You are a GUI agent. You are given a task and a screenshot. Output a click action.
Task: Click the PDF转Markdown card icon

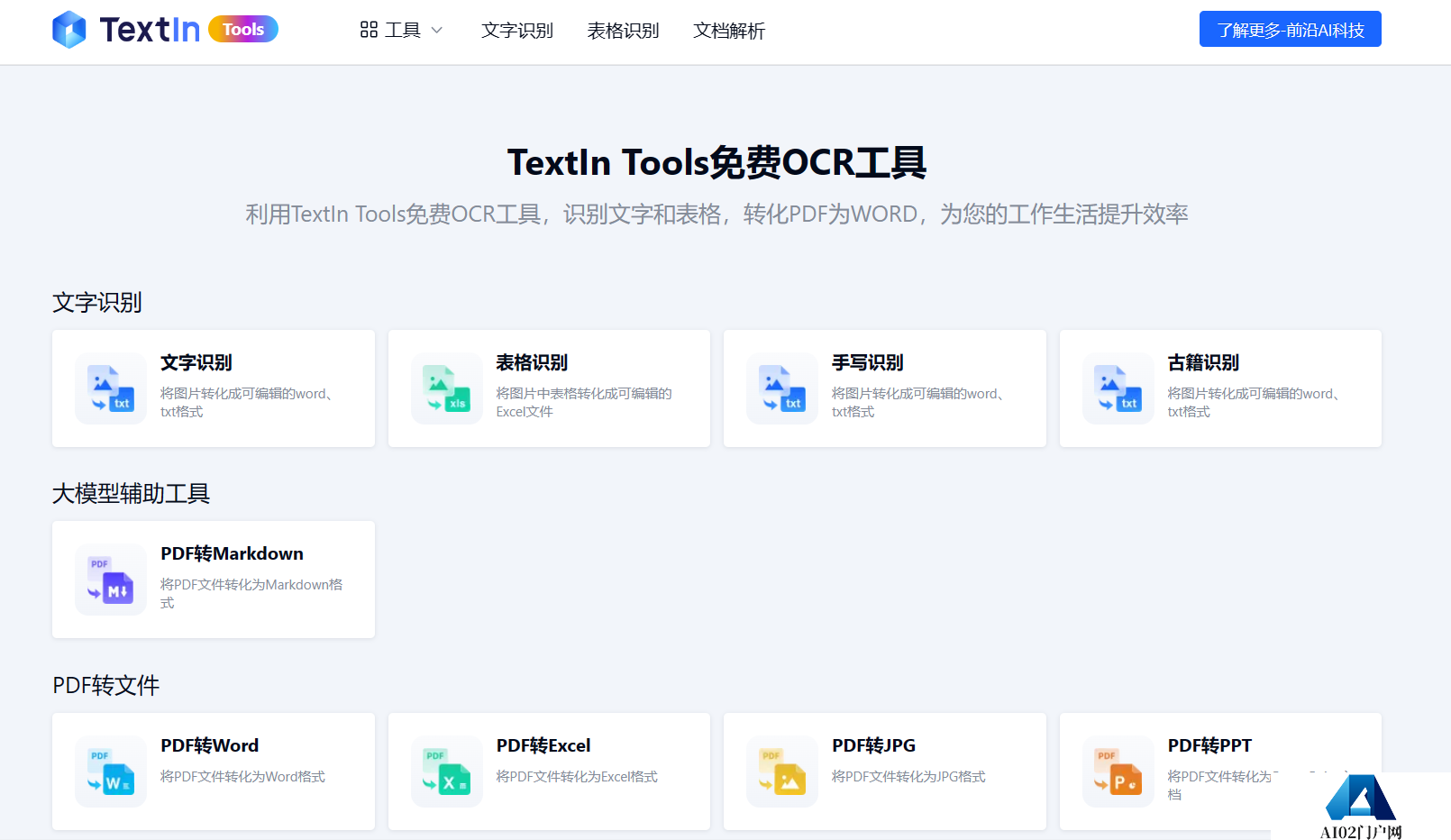click(111, 580)
